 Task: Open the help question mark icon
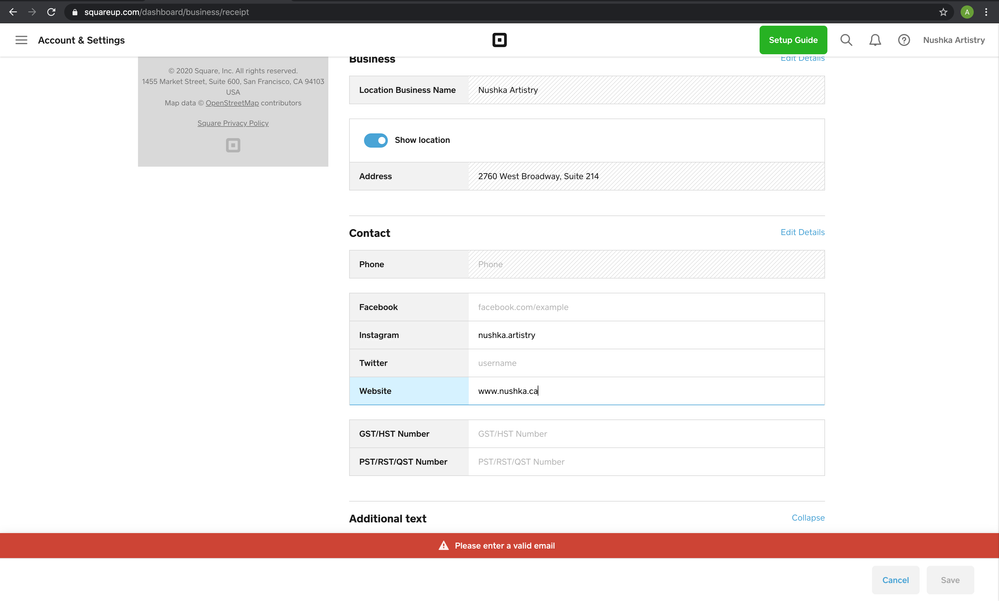904,40
